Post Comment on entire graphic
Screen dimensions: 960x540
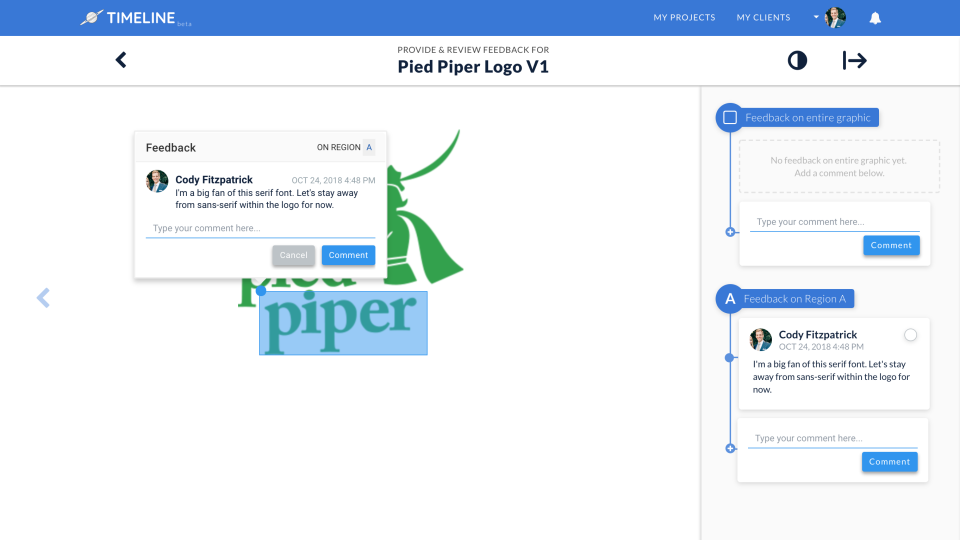pyautogui.click(x=891, y=246)
